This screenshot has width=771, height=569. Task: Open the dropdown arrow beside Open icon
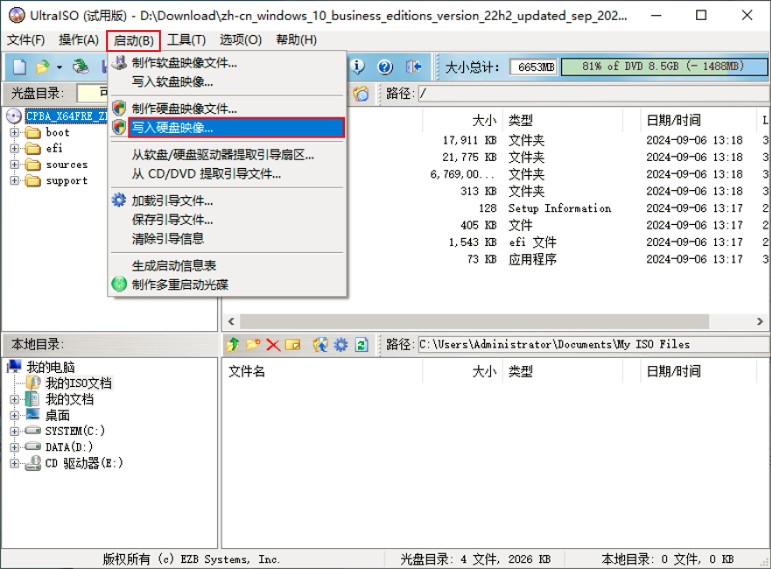coord(59,67)
